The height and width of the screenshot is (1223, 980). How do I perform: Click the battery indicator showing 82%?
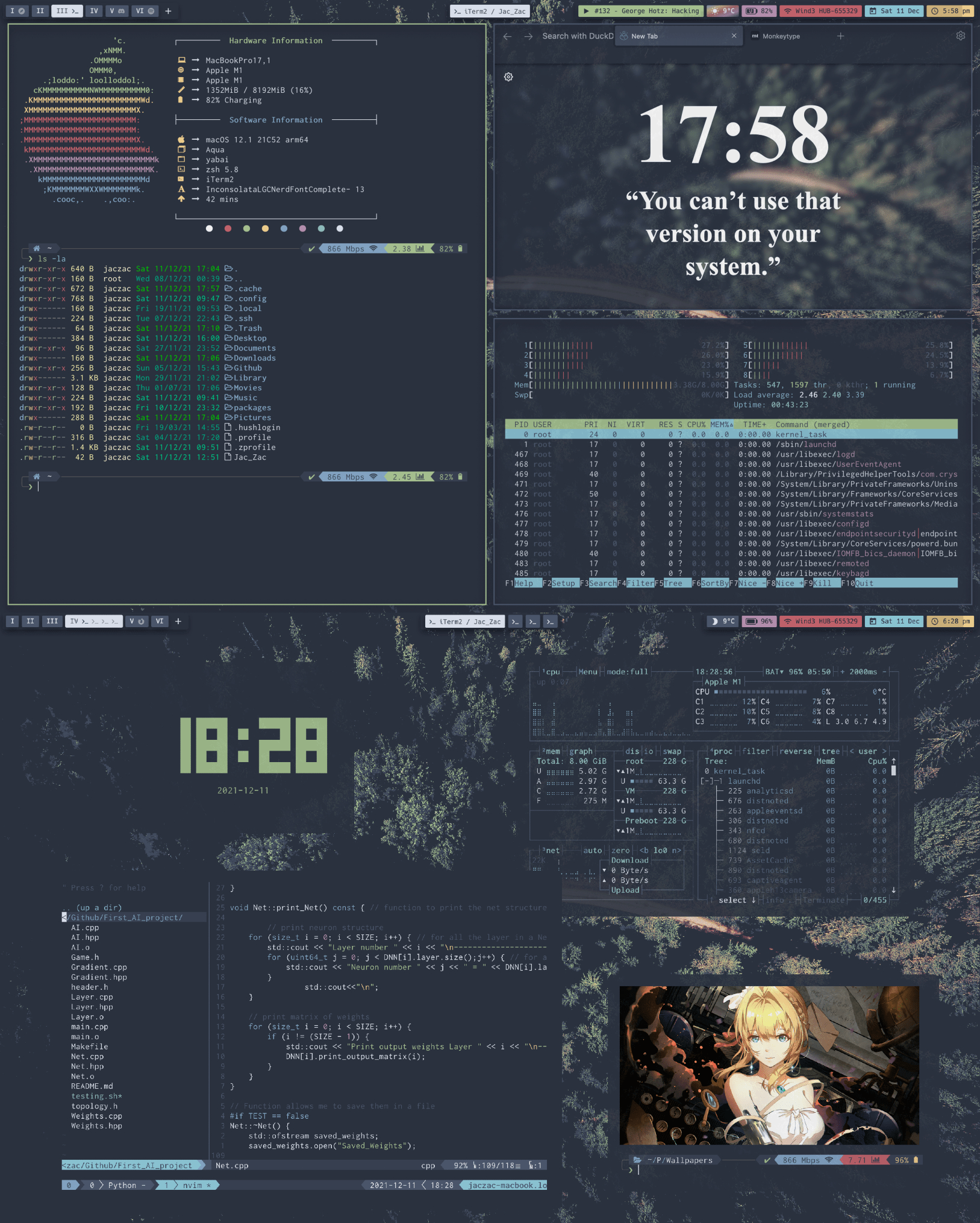pos(758,11)
